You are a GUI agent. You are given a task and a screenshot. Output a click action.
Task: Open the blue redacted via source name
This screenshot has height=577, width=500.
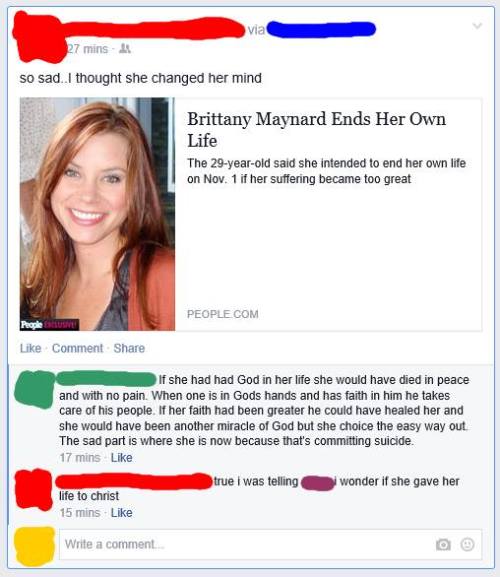321,29
